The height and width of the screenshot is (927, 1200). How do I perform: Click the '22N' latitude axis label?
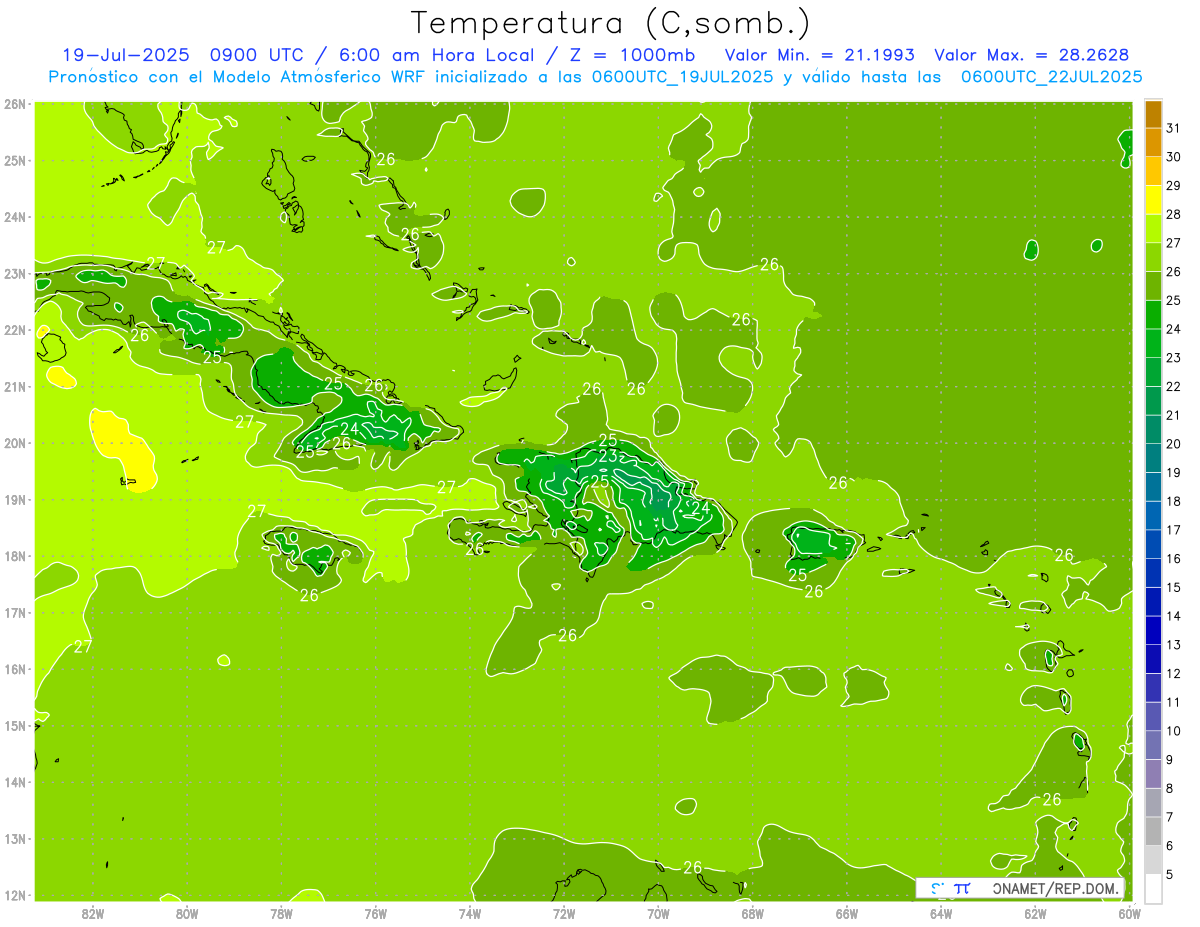coord(14,330)
